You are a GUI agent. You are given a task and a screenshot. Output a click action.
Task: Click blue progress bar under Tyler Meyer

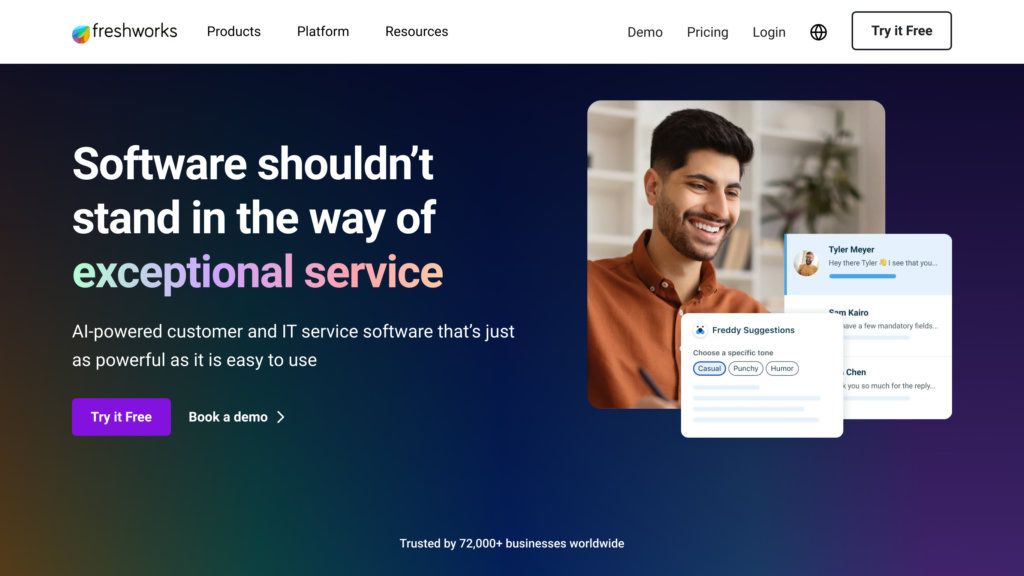(862, 276)
